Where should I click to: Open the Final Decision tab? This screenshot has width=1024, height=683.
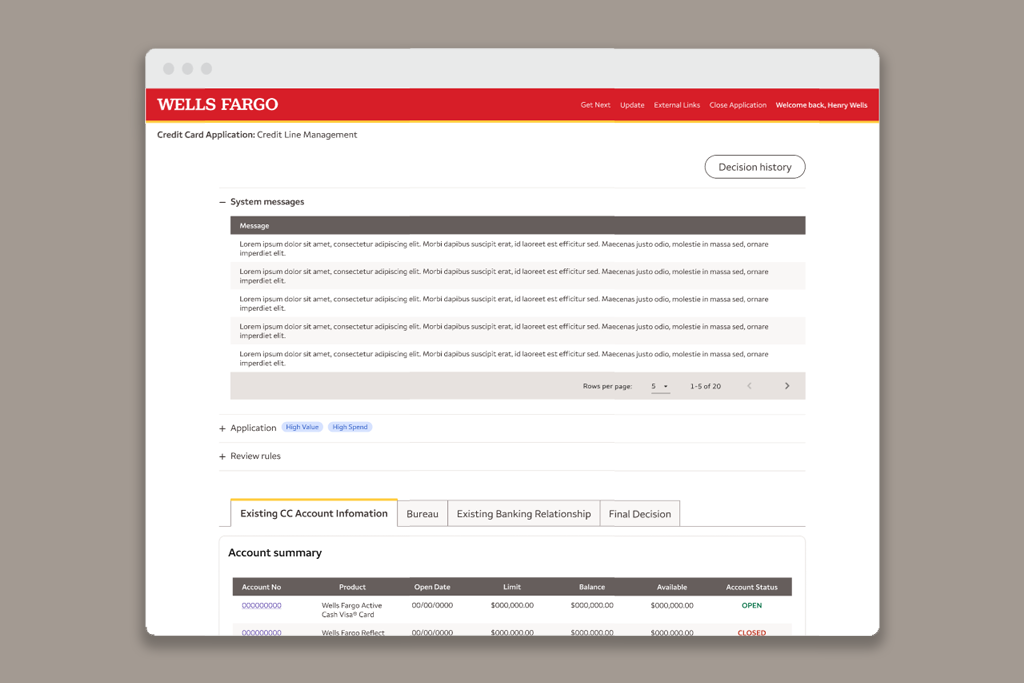(639, 514)
